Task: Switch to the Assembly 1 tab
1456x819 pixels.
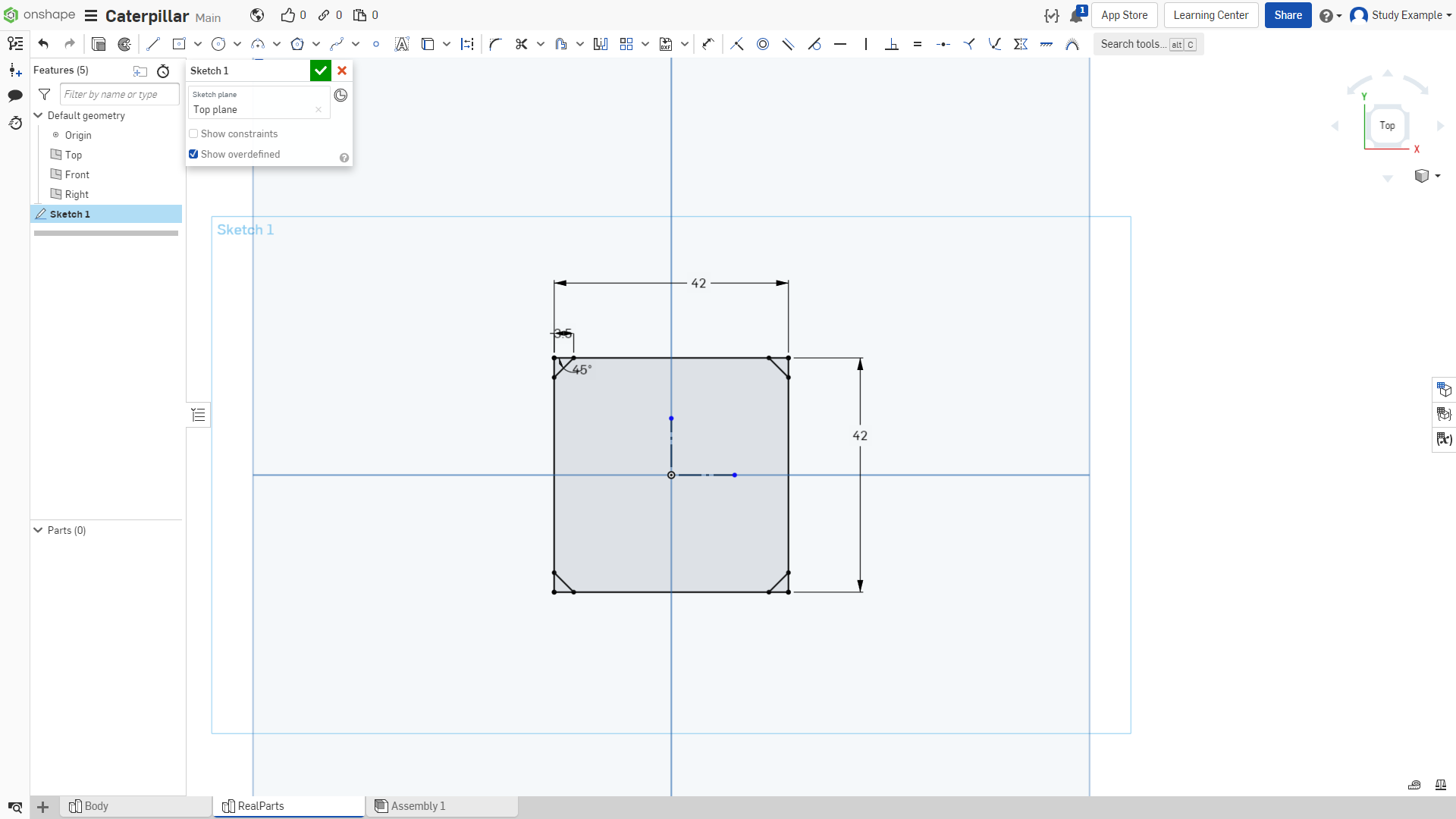Action: pos(443,806)
